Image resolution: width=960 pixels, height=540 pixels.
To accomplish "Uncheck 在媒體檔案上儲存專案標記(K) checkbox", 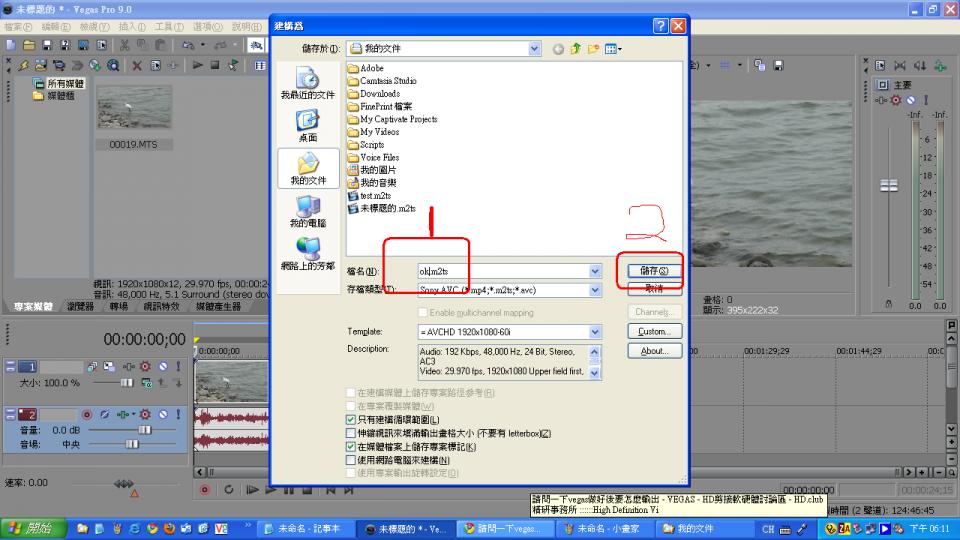I will point(351,446).
